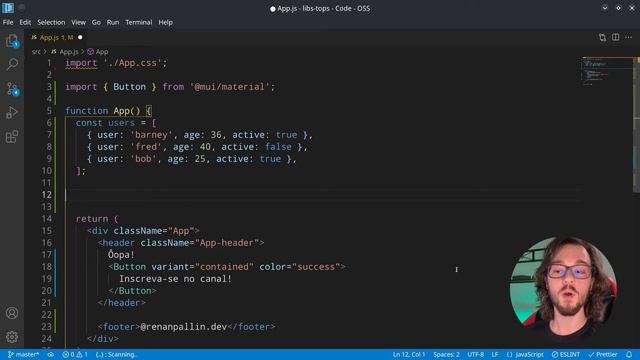Split the editor to the right
This screenshot has height=360, width=640.
pos(616,37)
